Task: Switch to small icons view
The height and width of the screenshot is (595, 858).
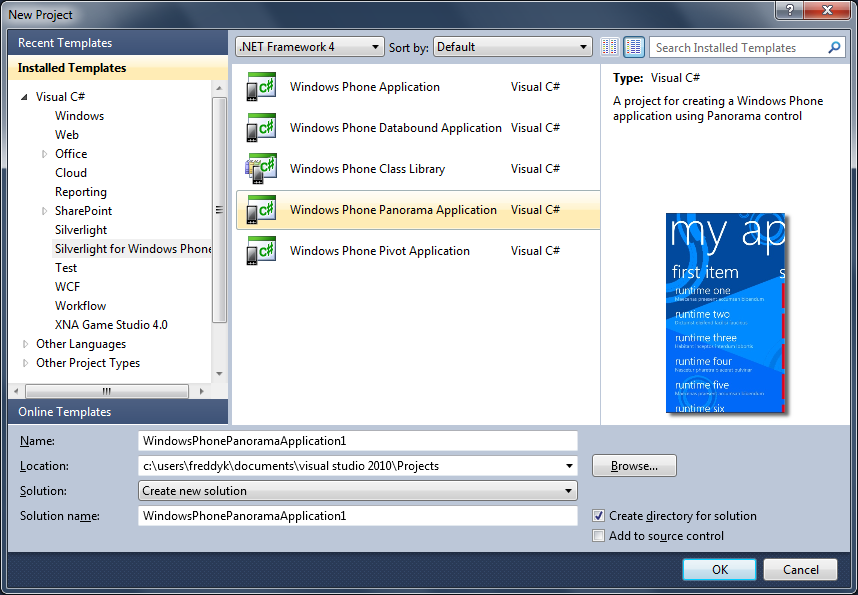Action: pos(610,47)
